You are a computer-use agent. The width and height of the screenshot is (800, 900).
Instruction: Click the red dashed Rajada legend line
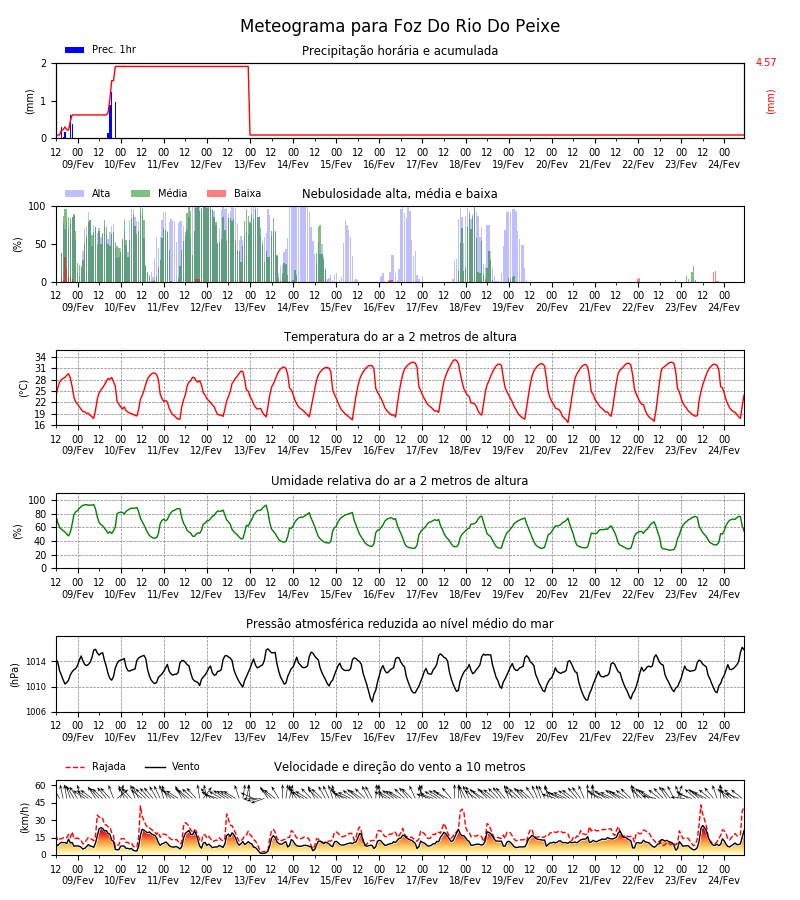pos(75,767)
